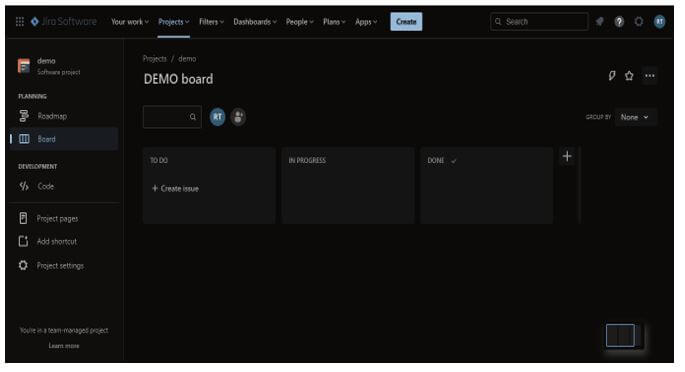This screenshot has height=372, width=685.
Task: Click the lightning automation icon
Action: tap(612, 76)
